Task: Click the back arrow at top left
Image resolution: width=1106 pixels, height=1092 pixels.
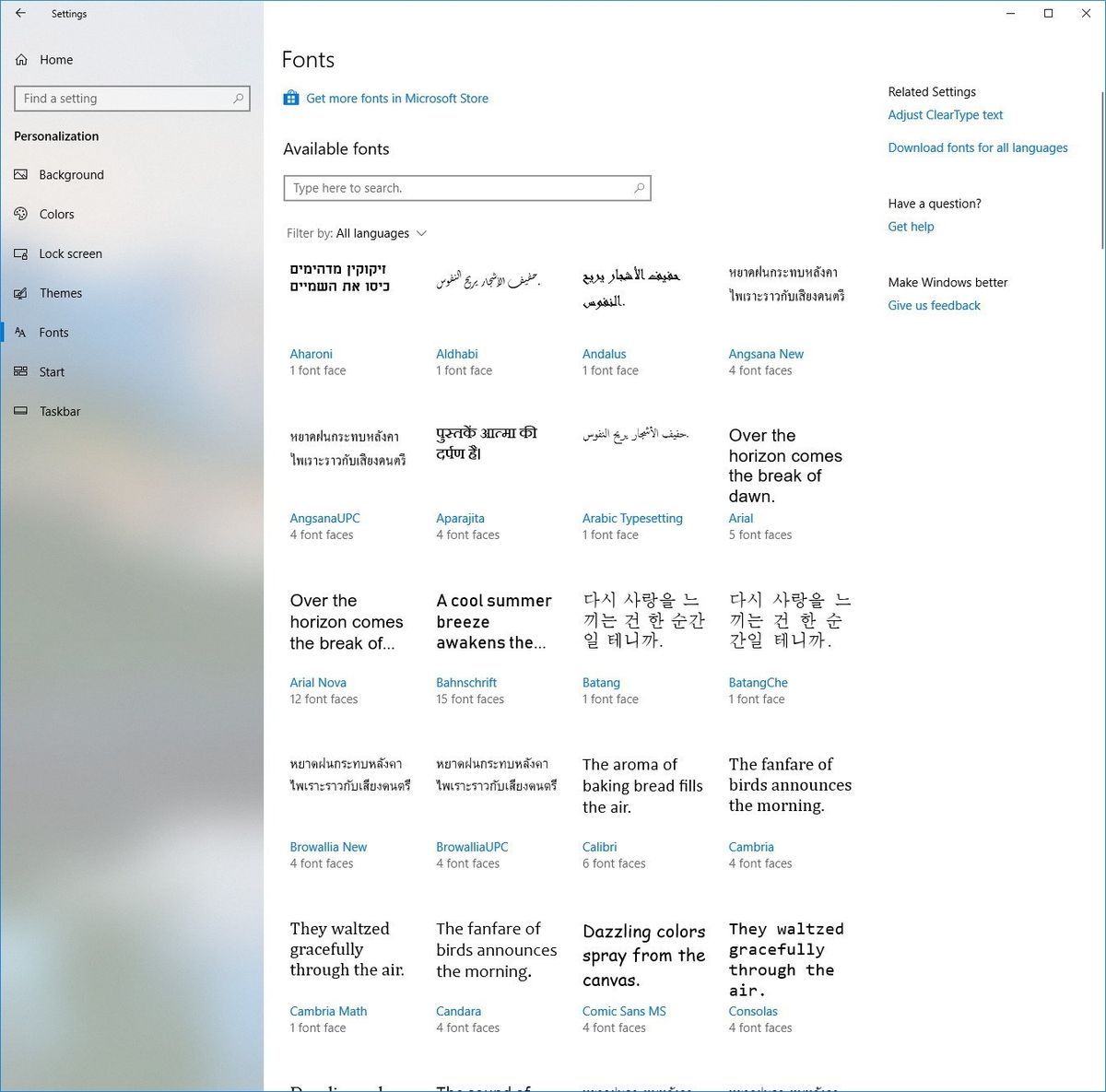Action: (x=20, y=13)
